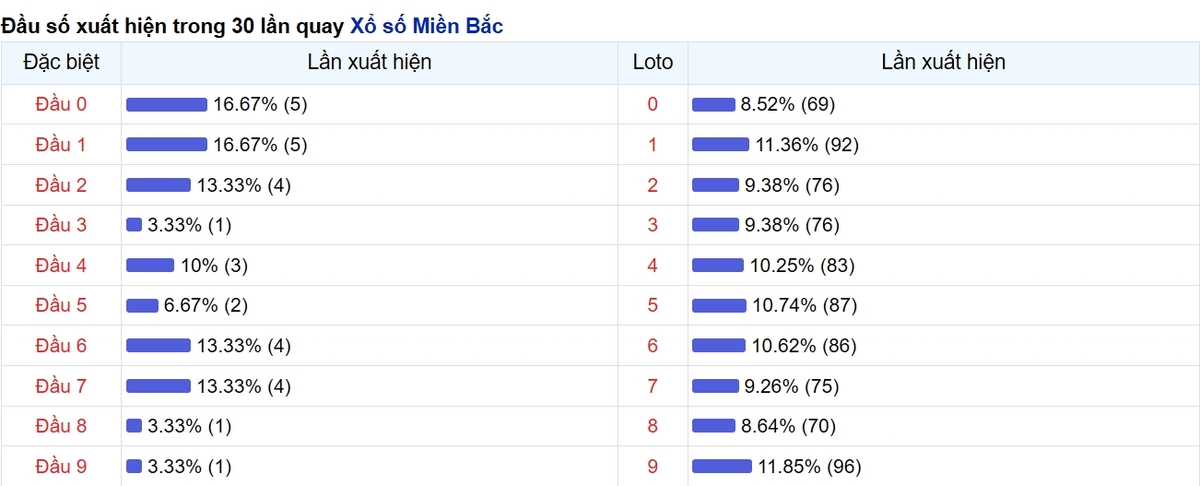This screenshot has height=486, width=1200.
Task: Select the Đầu 5 row label
Action: [x=61, y=305]
